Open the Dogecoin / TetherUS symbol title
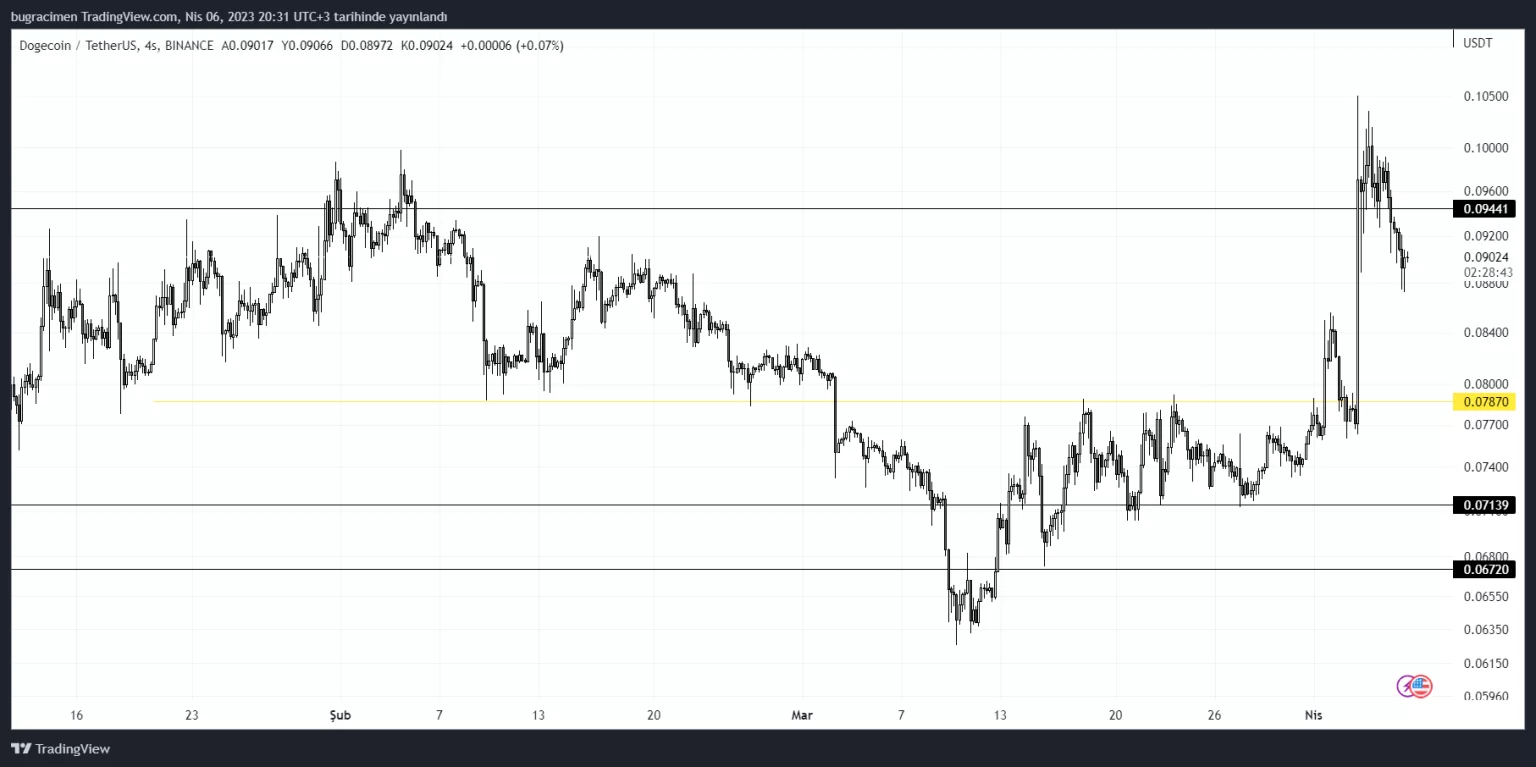This screenshot has height=767, width=1536. pyautogui.click(x=77, y=46)
